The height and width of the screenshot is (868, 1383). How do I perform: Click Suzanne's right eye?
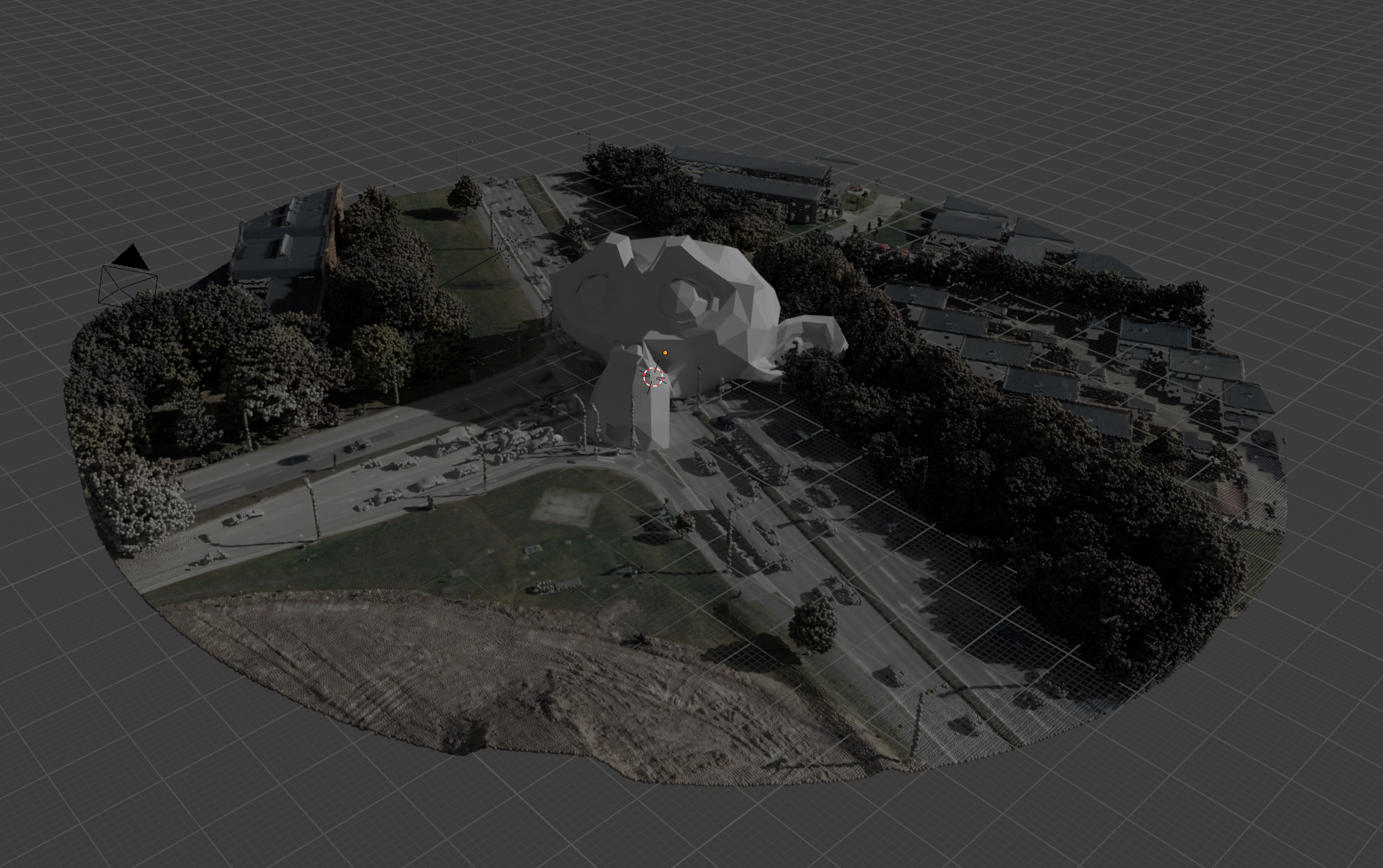[684, 293]
